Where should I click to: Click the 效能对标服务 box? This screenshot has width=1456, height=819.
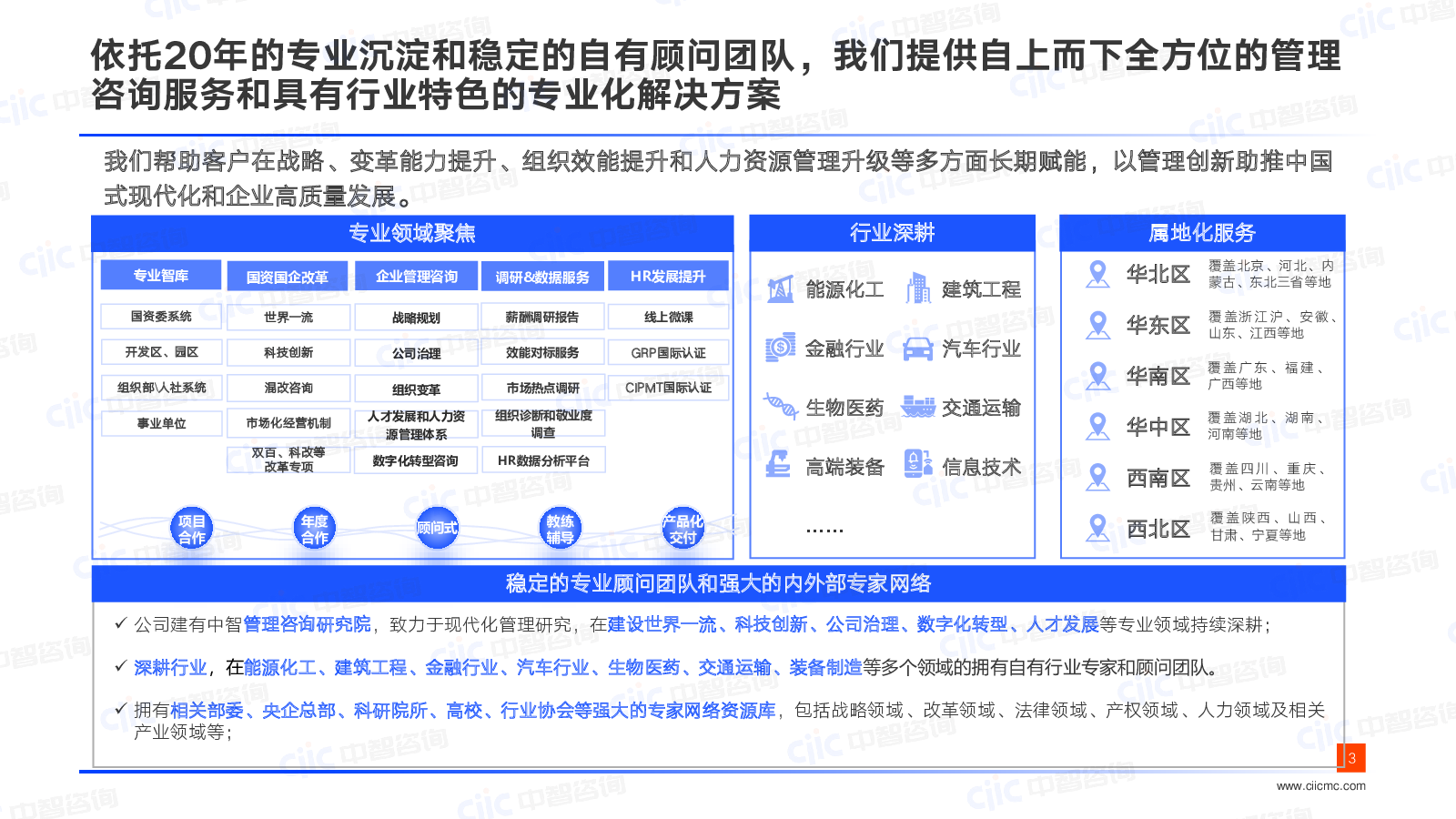tap(542, 352)
